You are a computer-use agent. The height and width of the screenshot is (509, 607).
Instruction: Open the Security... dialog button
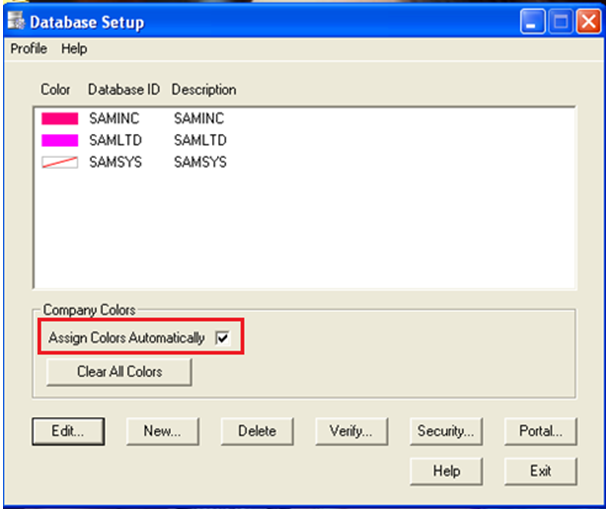[x=446, y=431]
